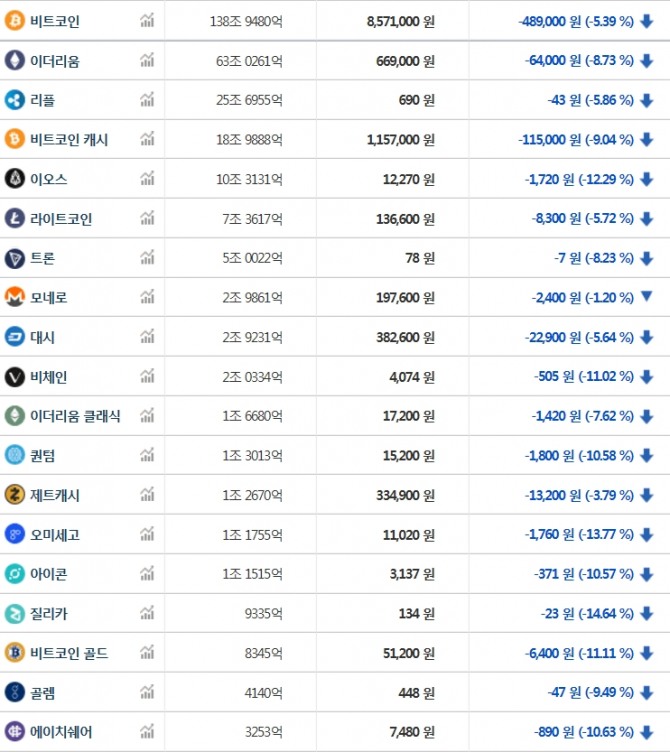Viewport: 670px width, 752px height.
Task: Open the chart icon beside 대시
Action: click(147, 337)
